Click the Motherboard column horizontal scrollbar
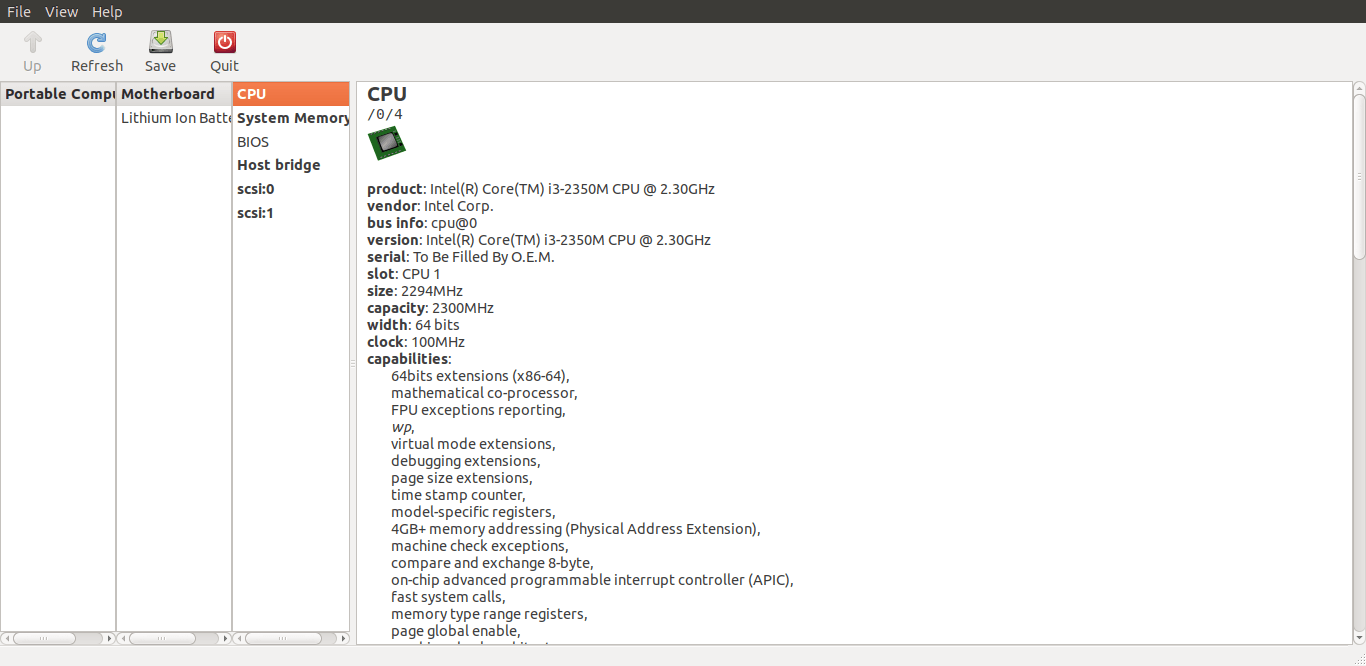Screen dimensions: 1366x666 click(x=160, y=638)
